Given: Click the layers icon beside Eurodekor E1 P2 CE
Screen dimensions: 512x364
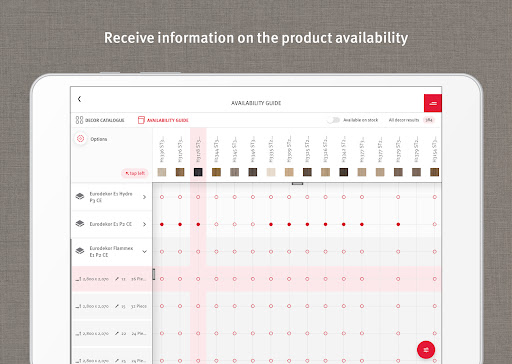Looking at the screenshot, I should point(80,224).
